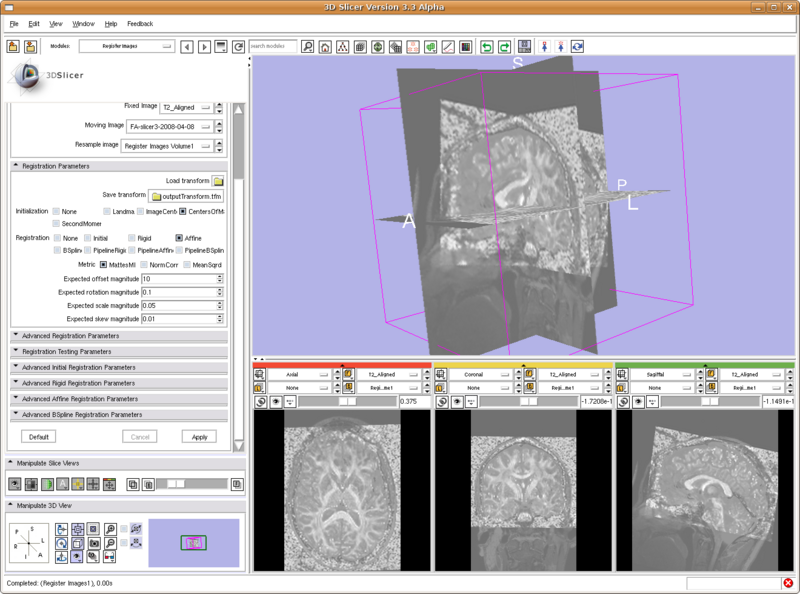800x594 pixels.
Task: Click the Default button
Action: pos(38,437)
